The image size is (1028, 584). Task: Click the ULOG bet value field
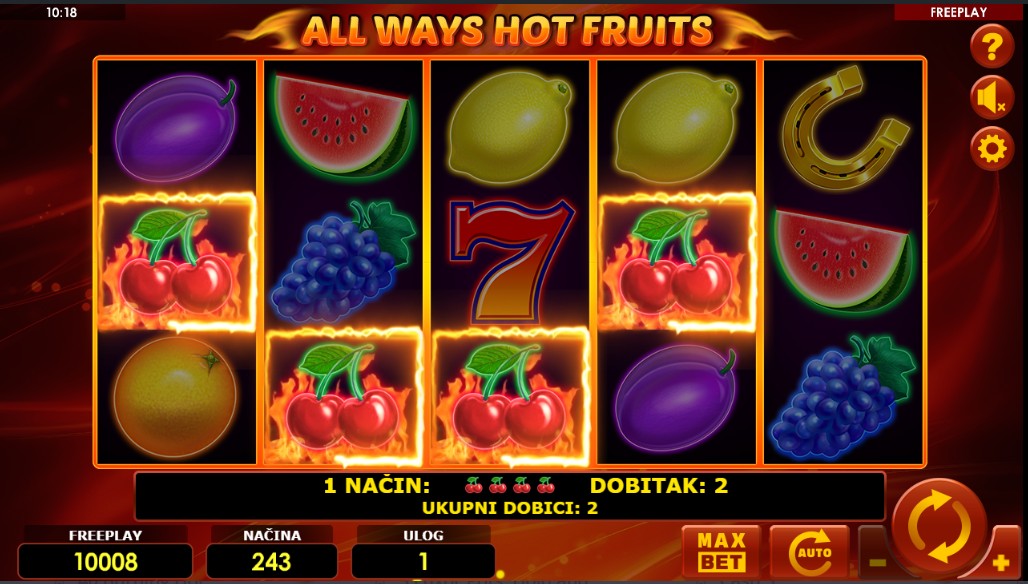[423, 562]
